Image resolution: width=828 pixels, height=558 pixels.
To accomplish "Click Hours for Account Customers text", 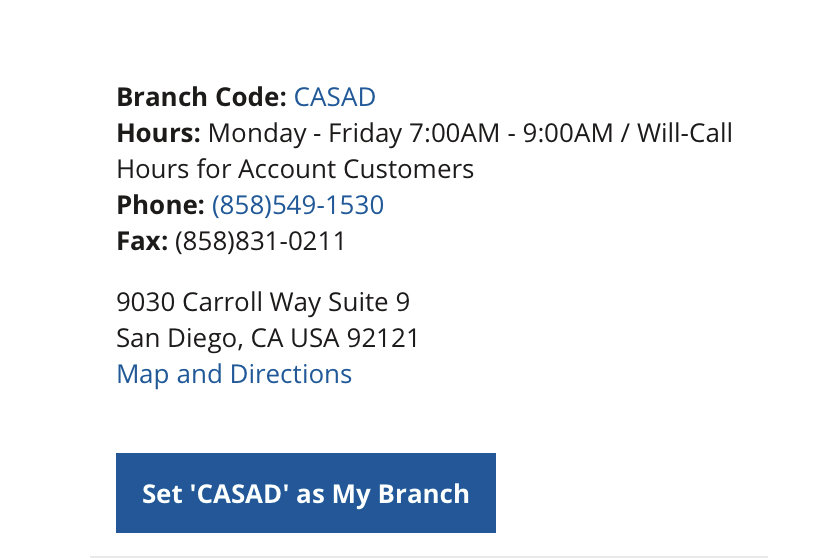I will coord(295,169).
